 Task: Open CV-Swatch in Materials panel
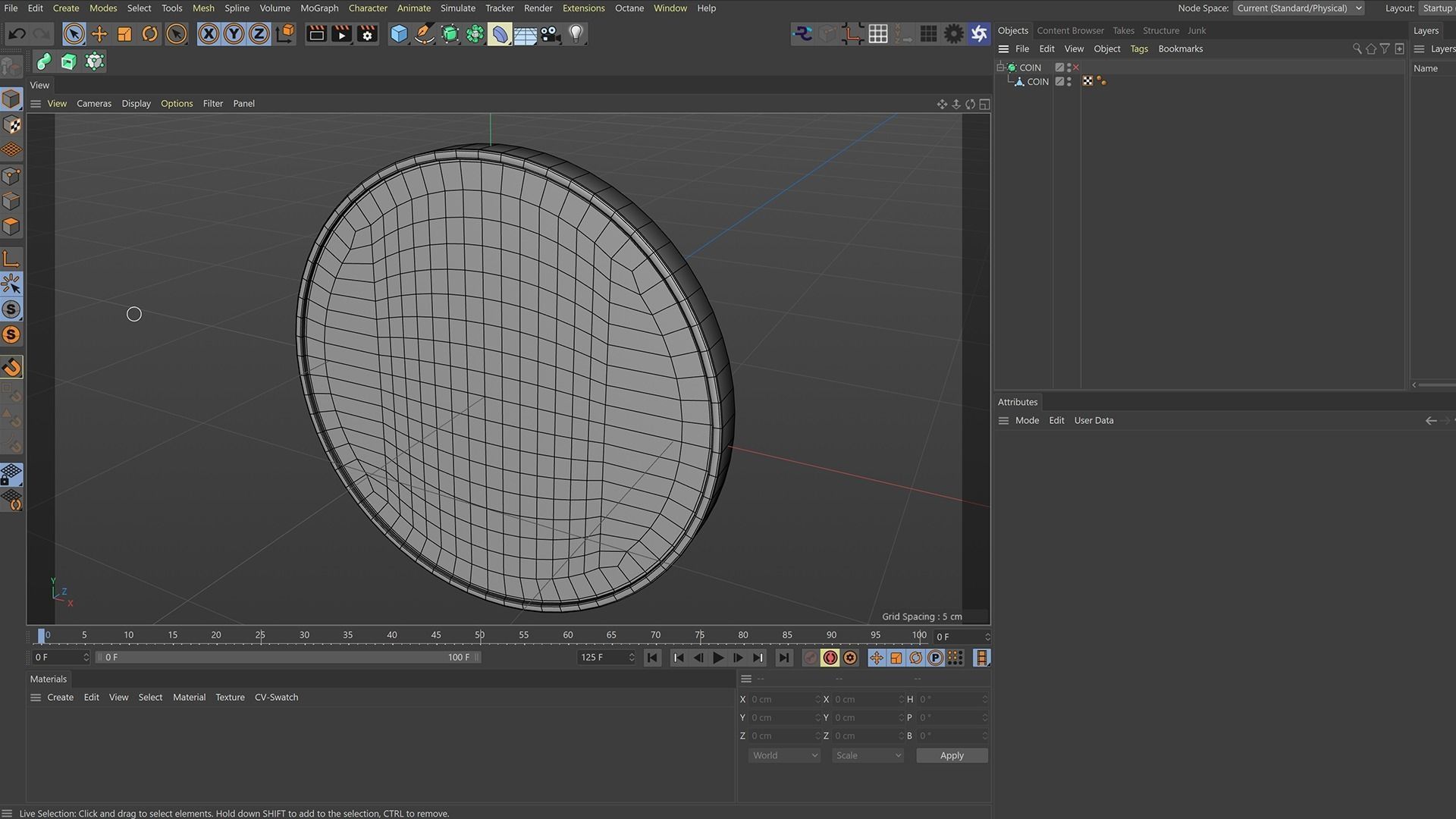[276, 698]
